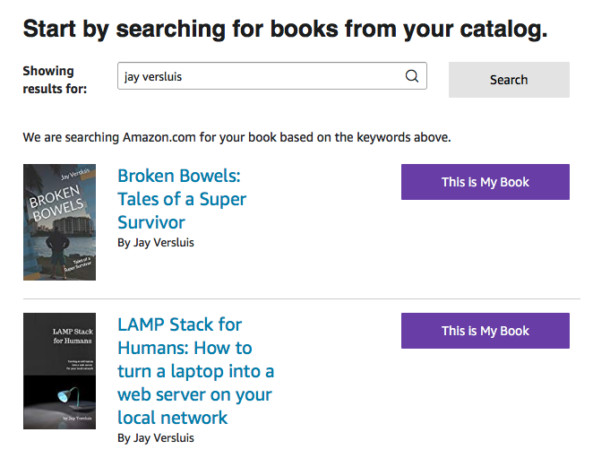Screen dimensions: 610x458
Task: Open the Broken Bowels book cover thumbnail
Action: pyautogui.click(x=60, y=222)
